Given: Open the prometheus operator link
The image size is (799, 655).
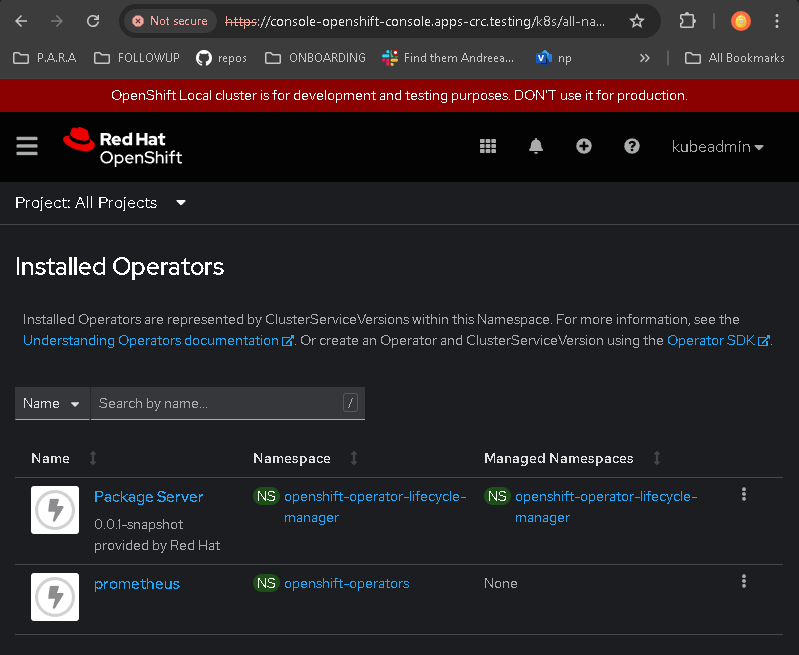Looking at the screenshot, I should pos(137,584).
